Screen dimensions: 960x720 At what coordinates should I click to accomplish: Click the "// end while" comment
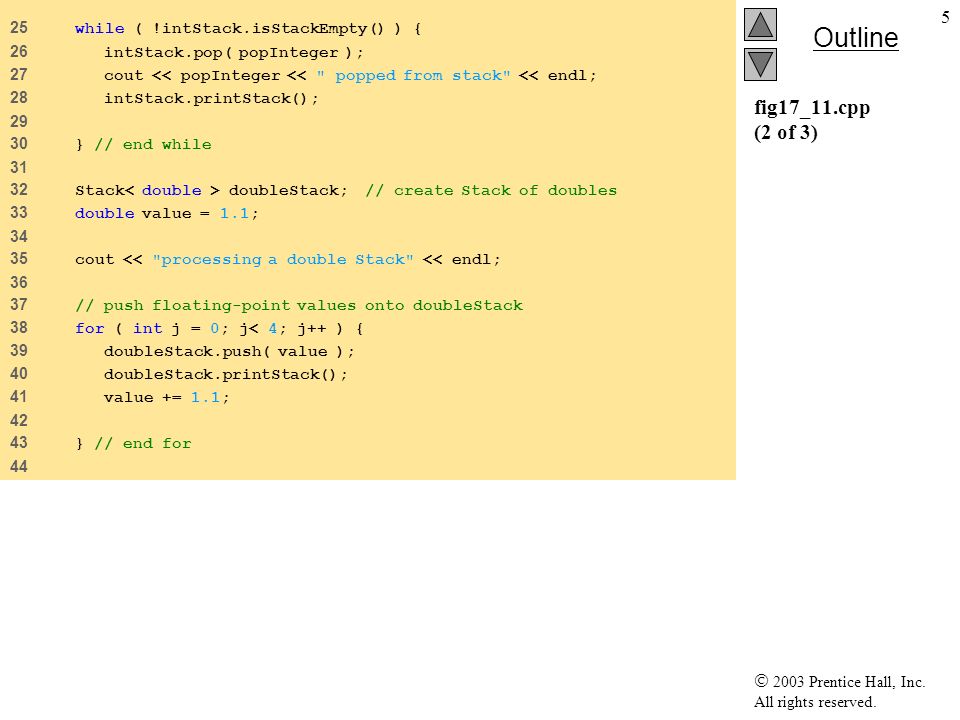[153, 144]
